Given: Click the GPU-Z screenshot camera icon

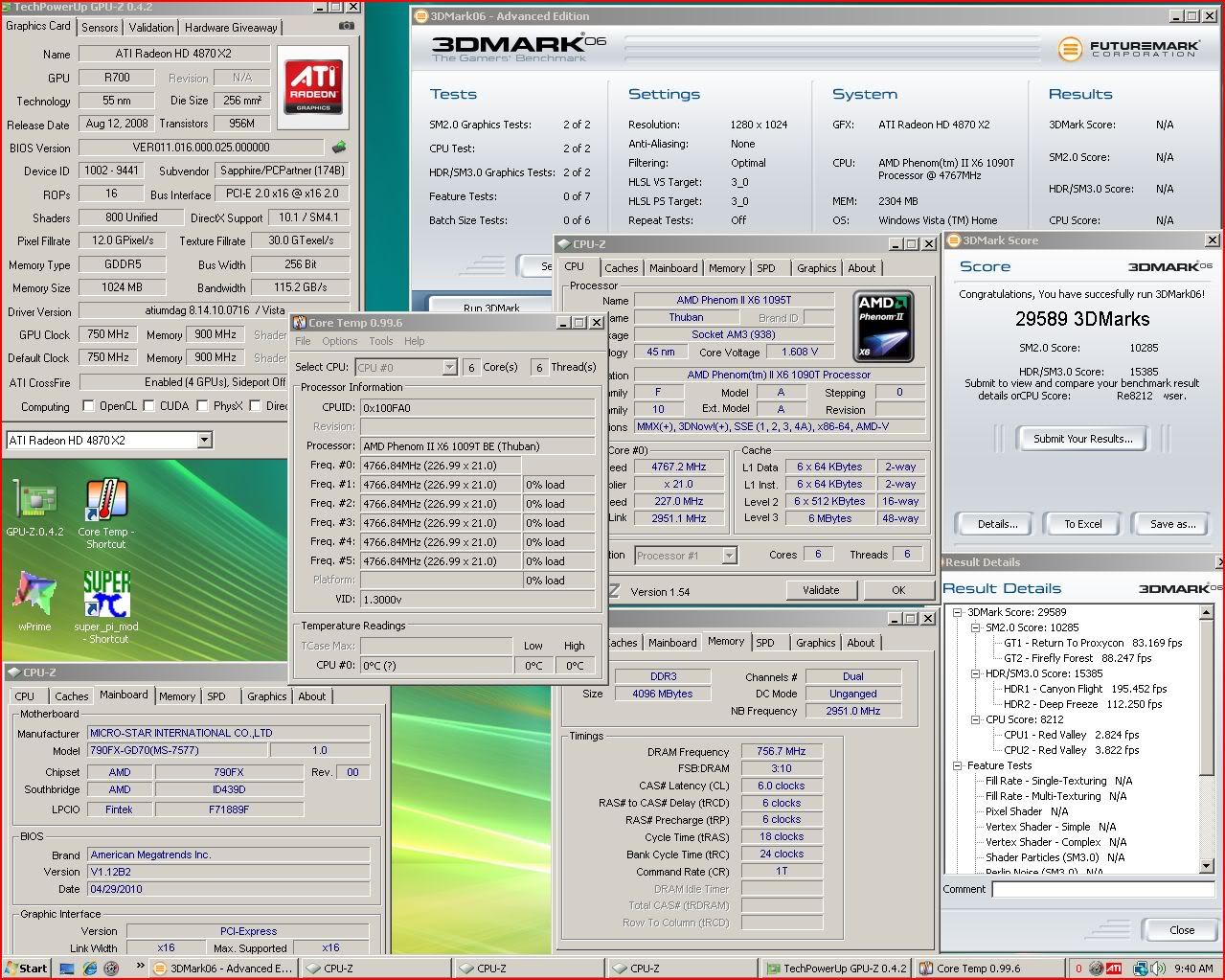Looking at the screenshot, I should (346, 27).
